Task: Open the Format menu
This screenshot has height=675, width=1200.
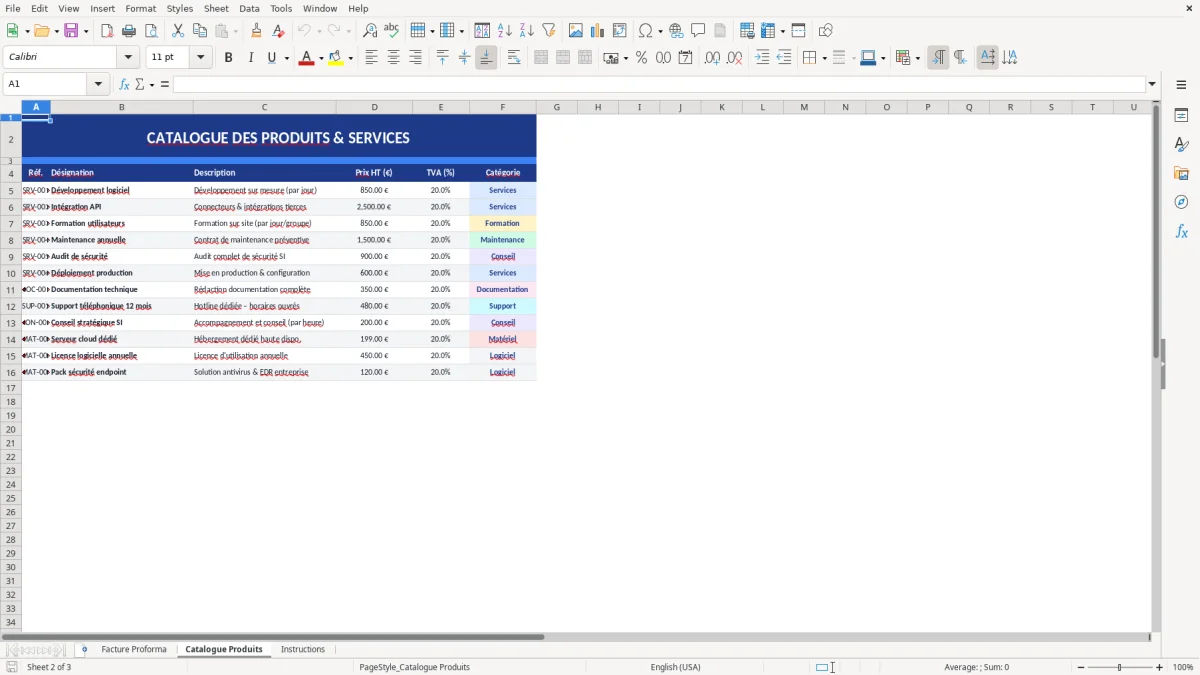Action: (x=140, y=8)
